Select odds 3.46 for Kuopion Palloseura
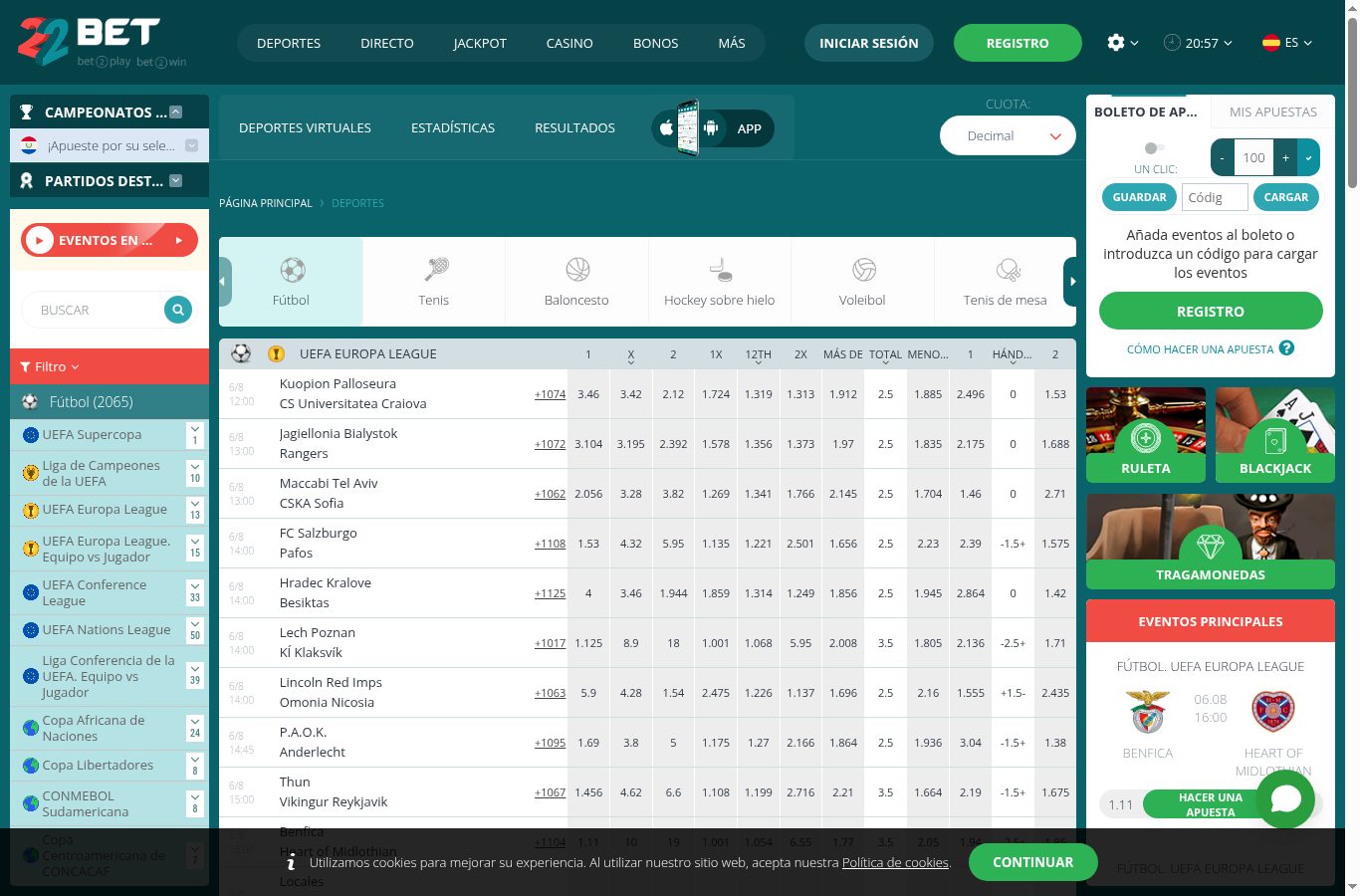Viewport: 1360px width, 896px height. point(588,394)
